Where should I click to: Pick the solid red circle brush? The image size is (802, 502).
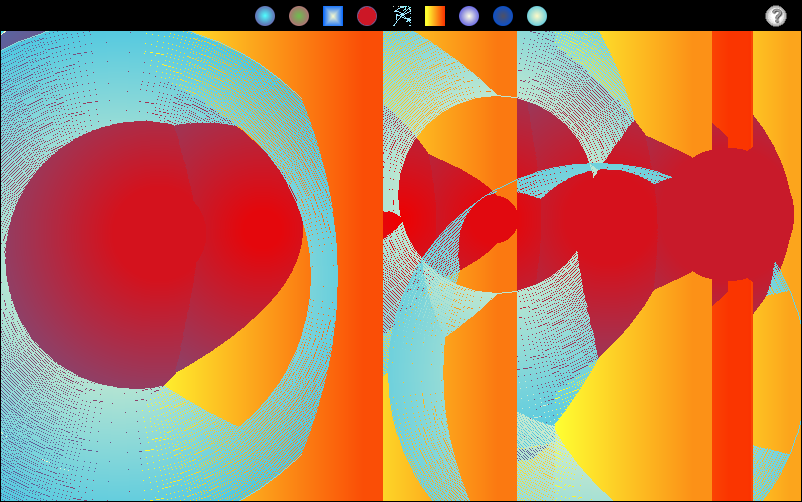(x=367, y=16)
